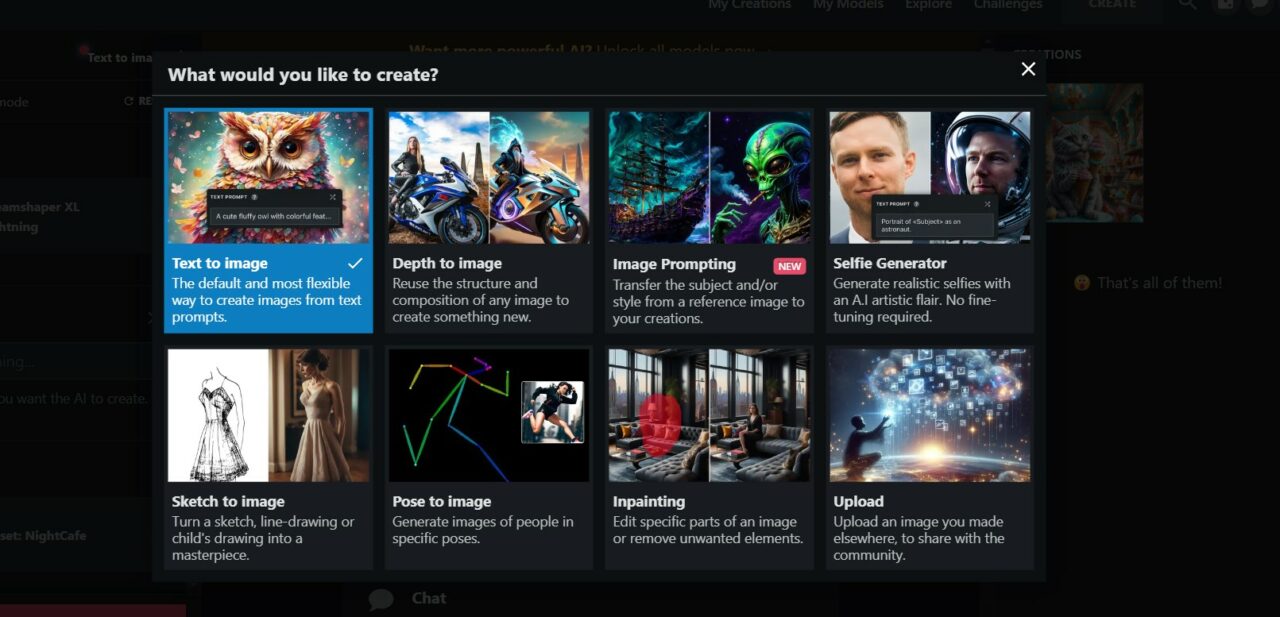Click the Chat speech bubble at bottom
The height and width of the screenshot is (617, 1280).
[381, 599]
